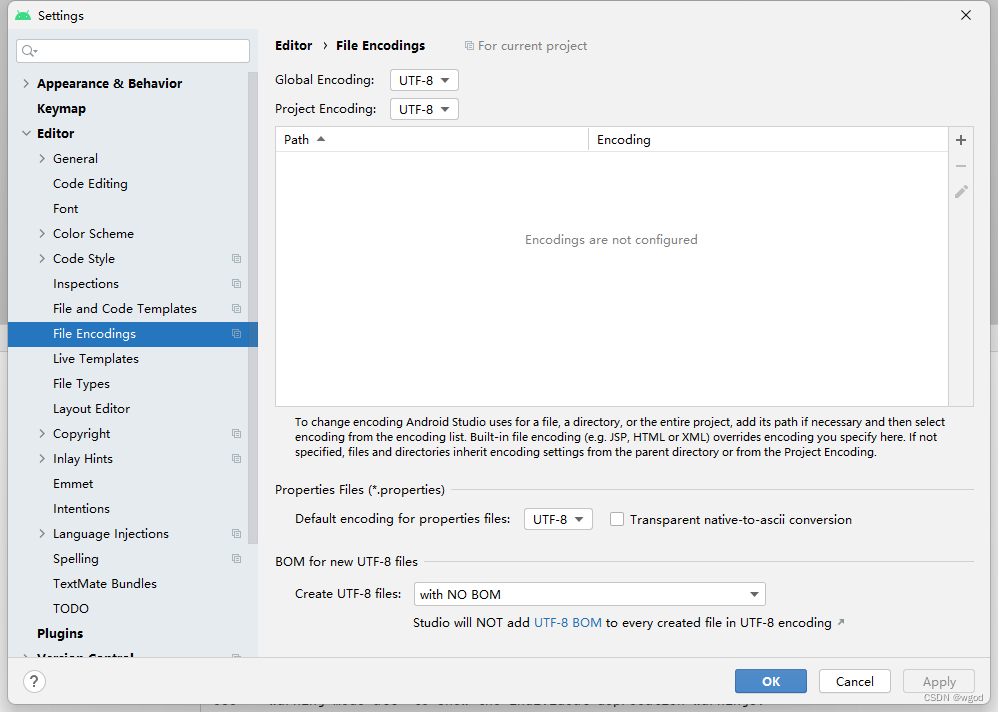The width and height of the screenshot is (998, 712).
Task: Open the Create UTF-8 files dropdown
Action: (x=589, y=594)
